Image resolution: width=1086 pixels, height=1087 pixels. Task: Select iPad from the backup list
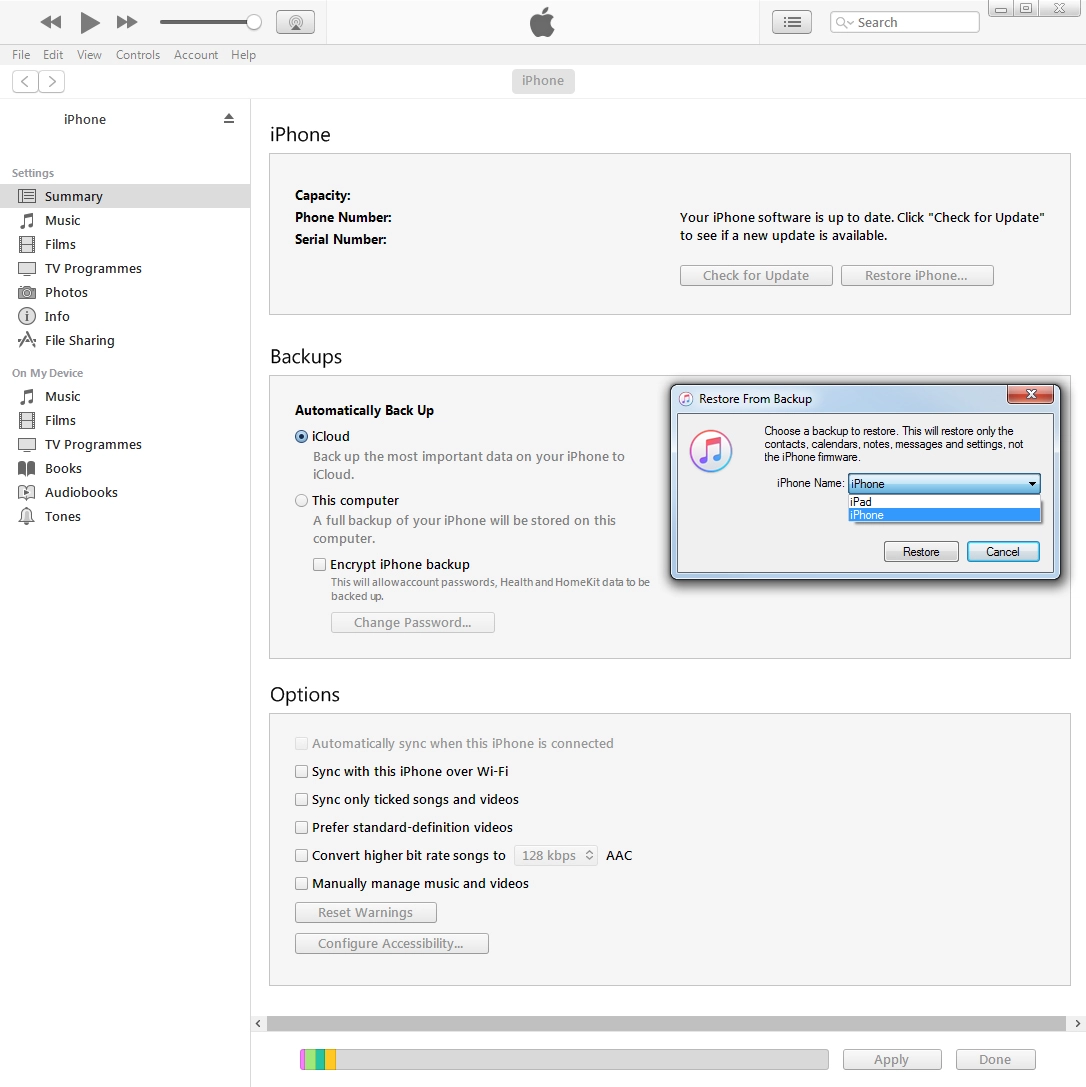click(x=861, y=502)
